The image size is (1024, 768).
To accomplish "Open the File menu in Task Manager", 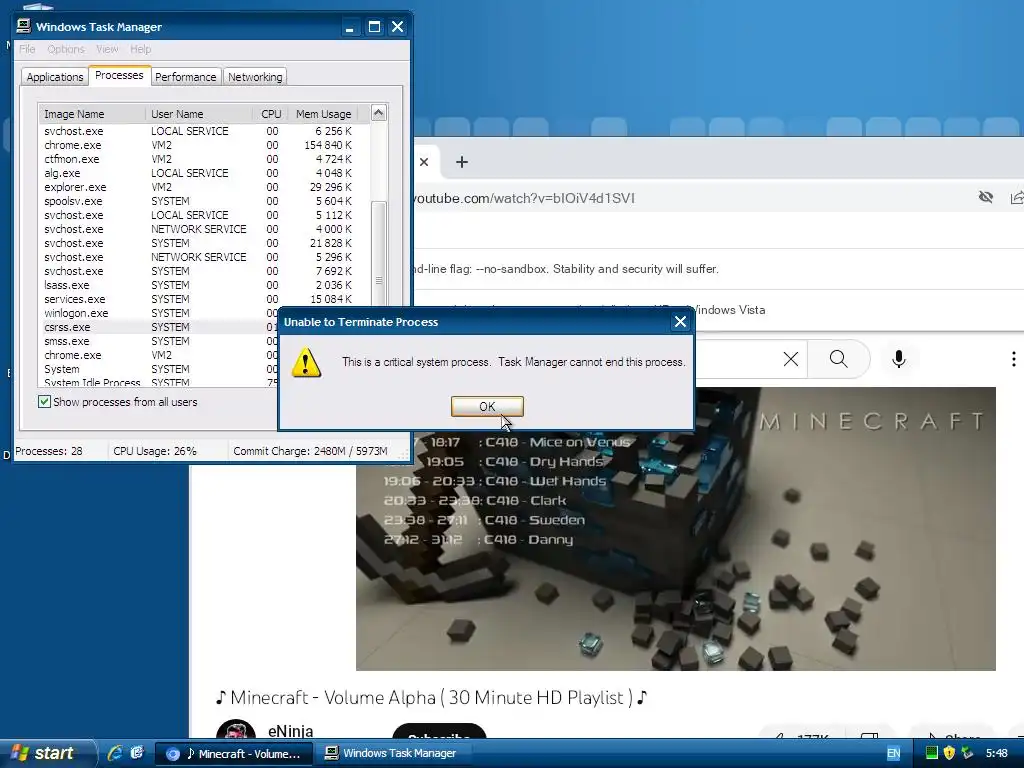I will pyautogui.click(x=27, y=49).
